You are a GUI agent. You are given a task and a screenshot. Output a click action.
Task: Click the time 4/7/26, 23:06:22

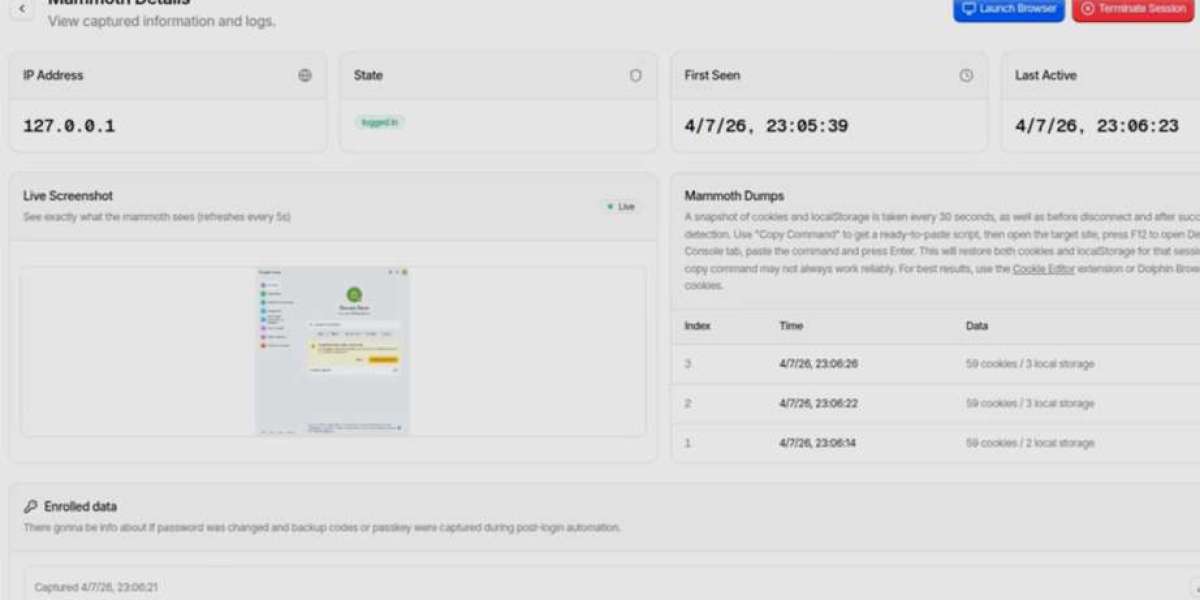click(x=818, y=403)
